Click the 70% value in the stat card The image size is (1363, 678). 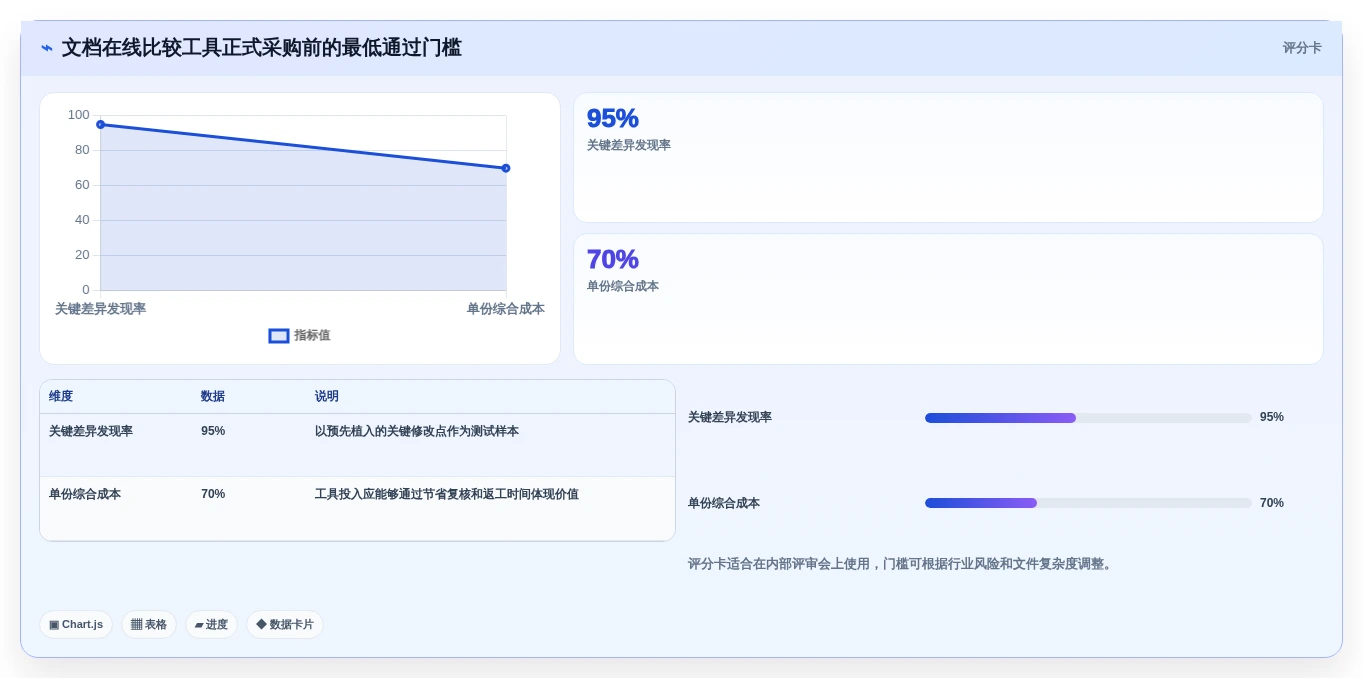click(612, 259)
